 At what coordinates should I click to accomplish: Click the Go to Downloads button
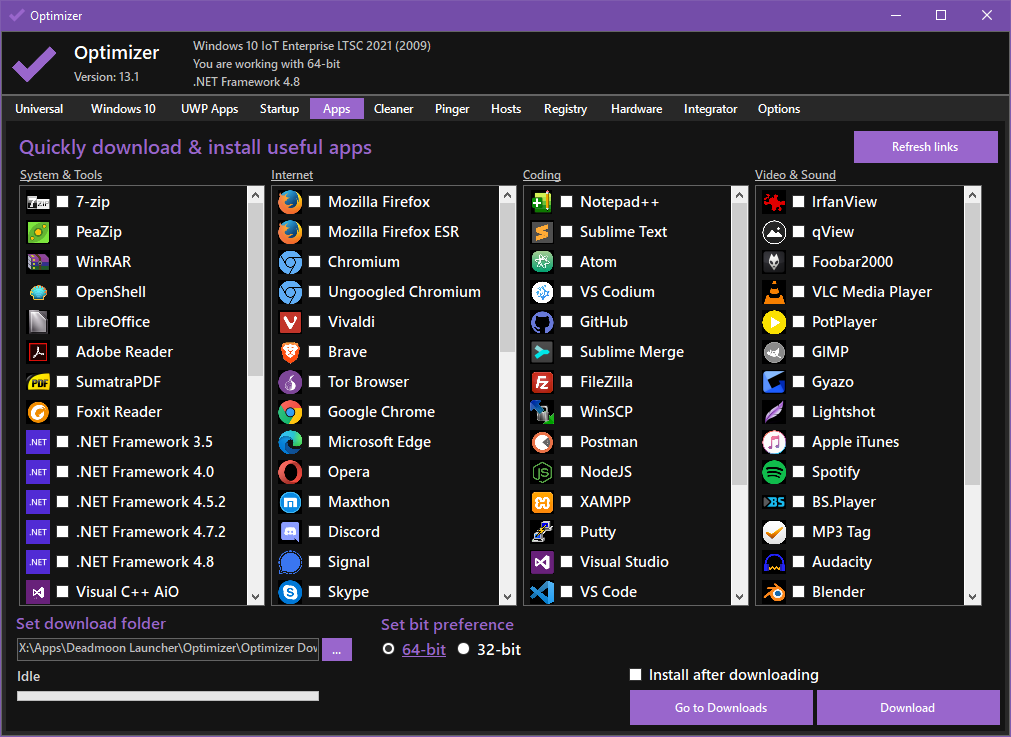point(721,708)
